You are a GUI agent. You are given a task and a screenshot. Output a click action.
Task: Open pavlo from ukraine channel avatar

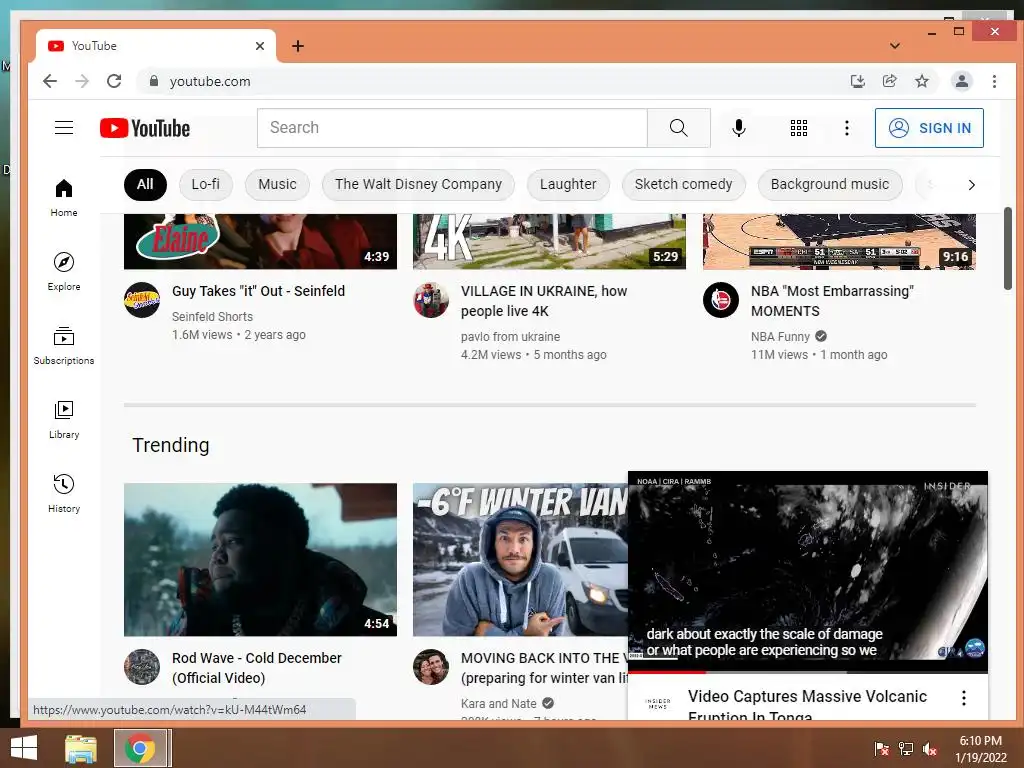(x=431, y=300)
